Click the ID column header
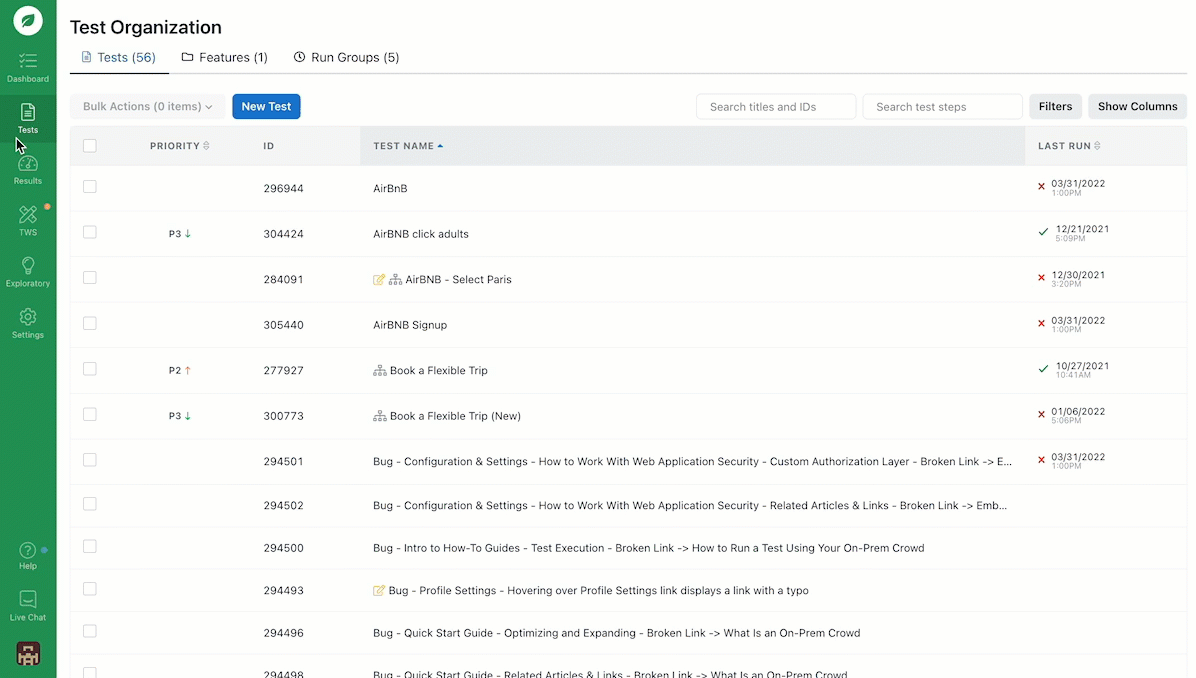The width and height of the screenshot is (1196, 678). point(268,146)
